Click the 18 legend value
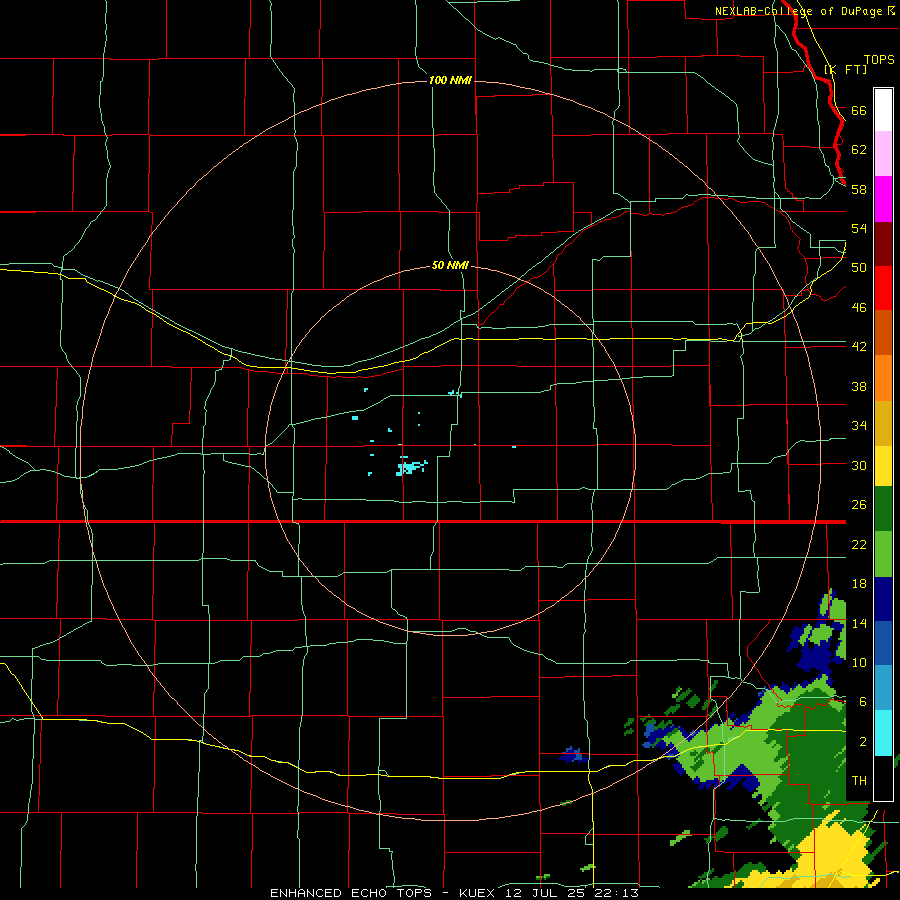Viewport: 900px width, 900px height. pyautogui.click(x=859, y=584)
